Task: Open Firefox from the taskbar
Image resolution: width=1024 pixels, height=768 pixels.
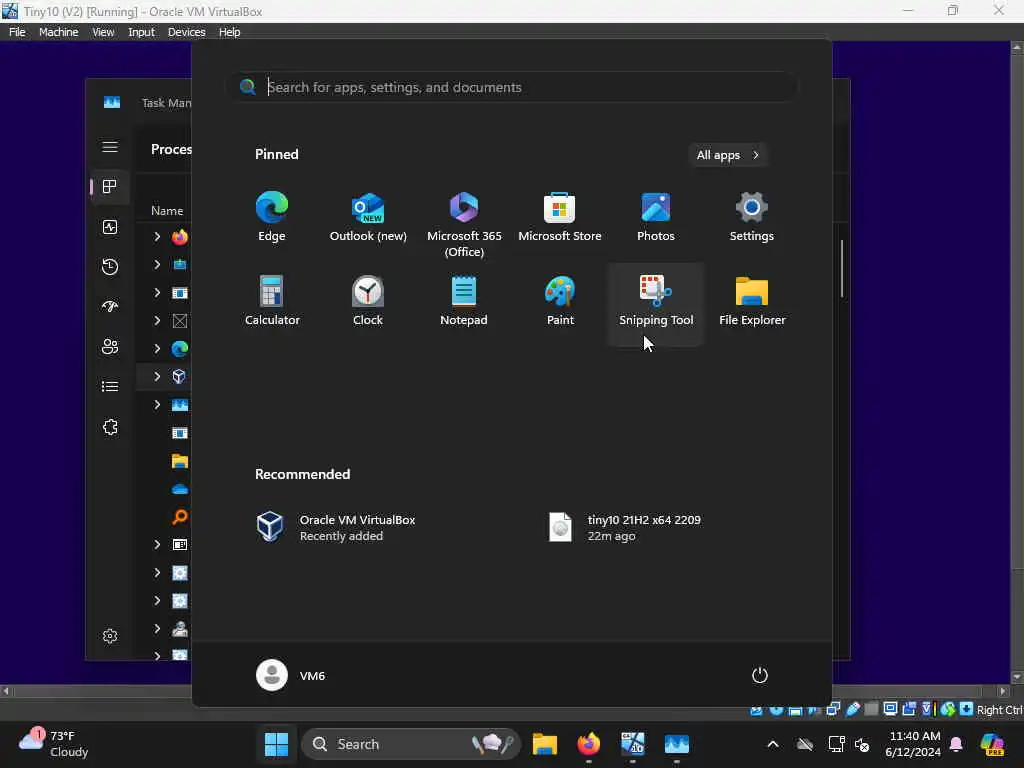Action: coord(588,744)
